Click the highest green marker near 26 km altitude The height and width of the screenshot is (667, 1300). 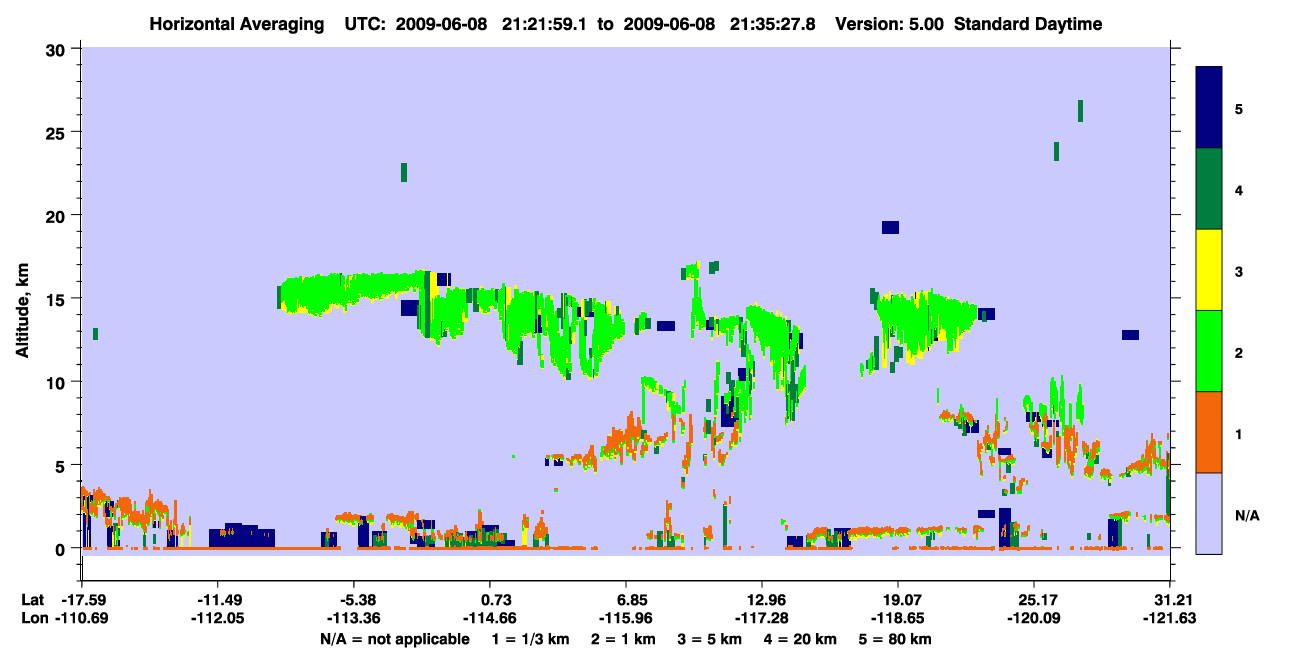(1081, 110)
